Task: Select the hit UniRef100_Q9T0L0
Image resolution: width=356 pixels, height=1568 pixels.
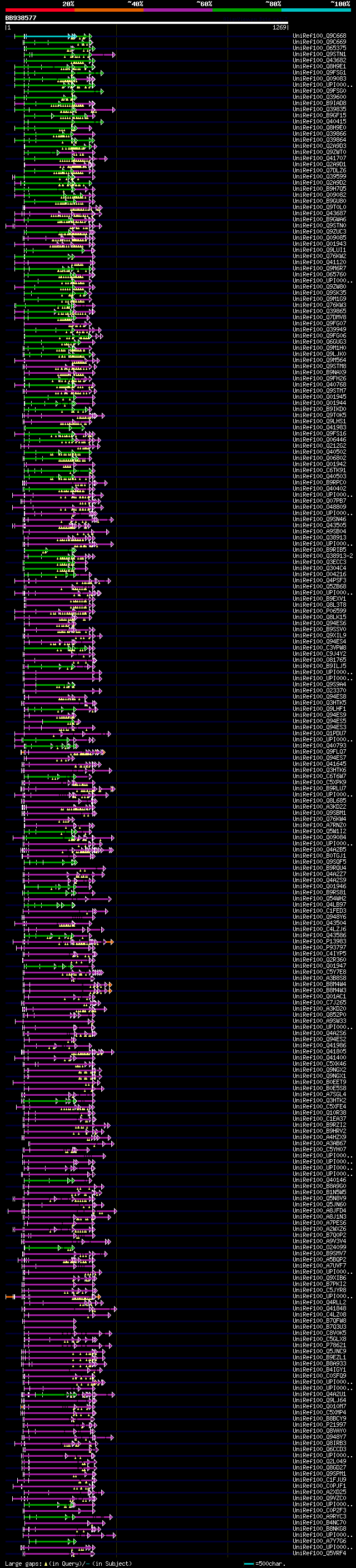Action: pos(319,207)
